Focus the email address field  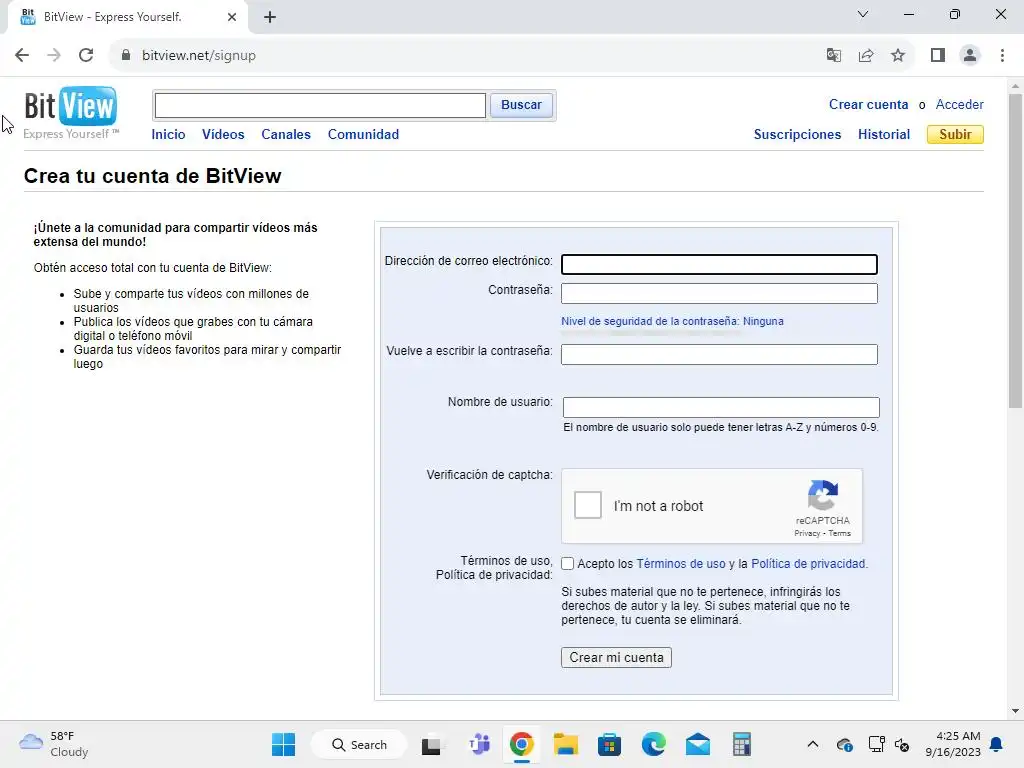pyautogui.click(x=719, y=264)
